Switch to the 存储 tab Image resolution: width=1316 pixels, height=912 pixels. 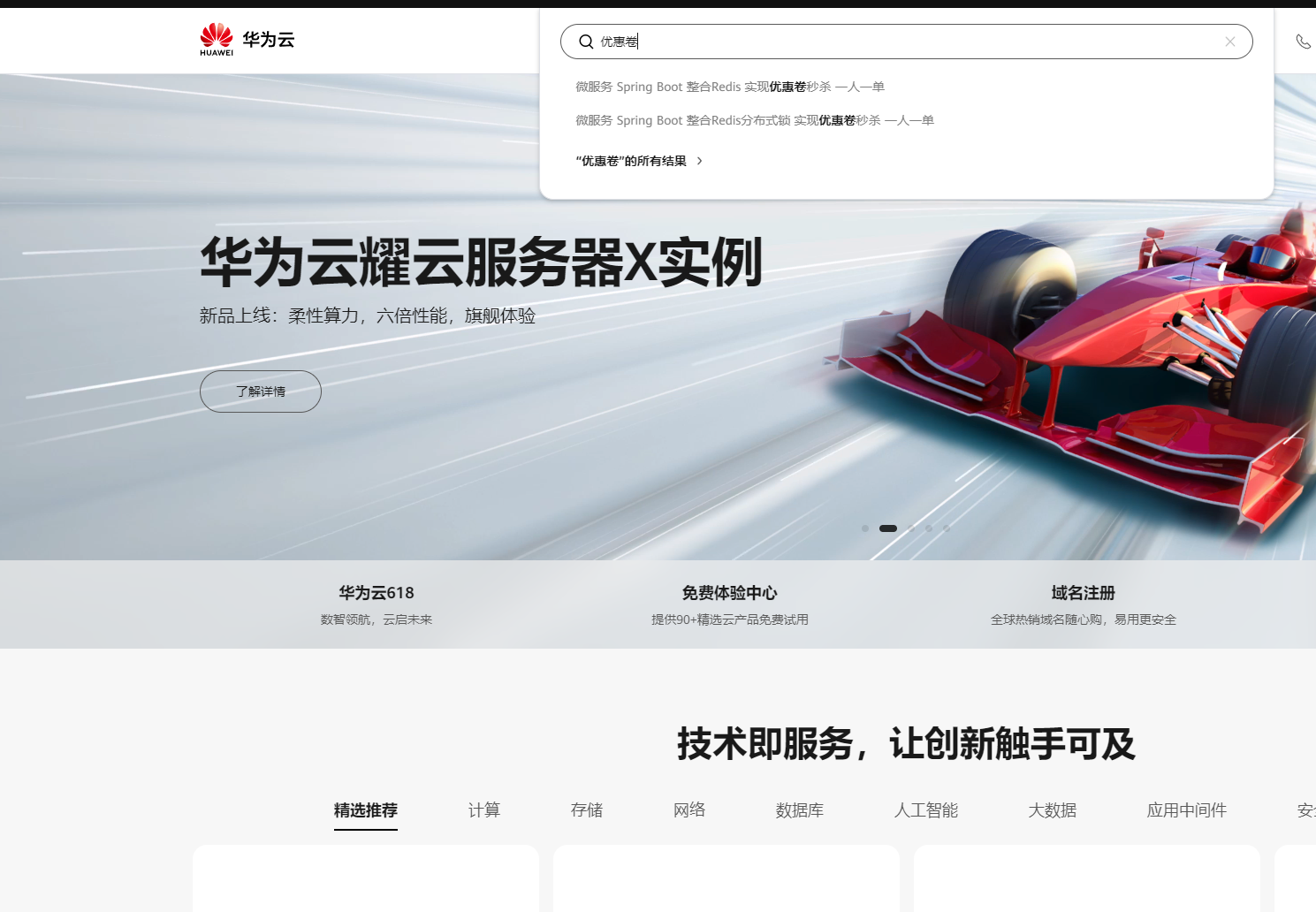[x=587, y=810]
